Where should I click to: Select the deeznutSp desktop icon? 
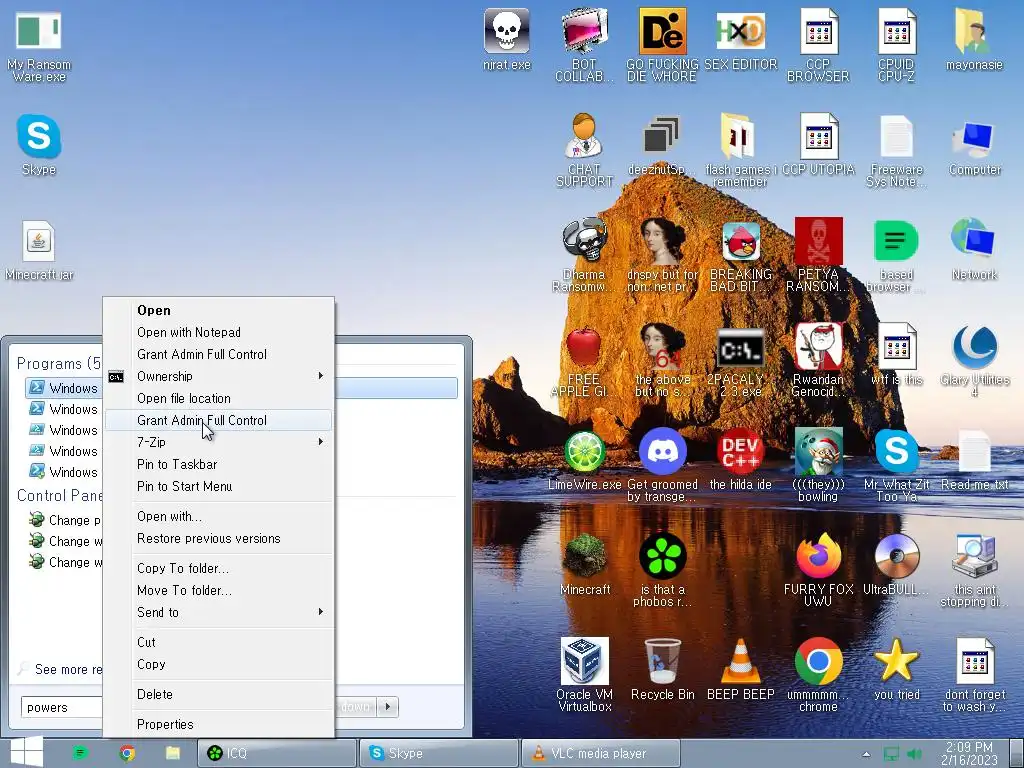click(x=662, y=136)
